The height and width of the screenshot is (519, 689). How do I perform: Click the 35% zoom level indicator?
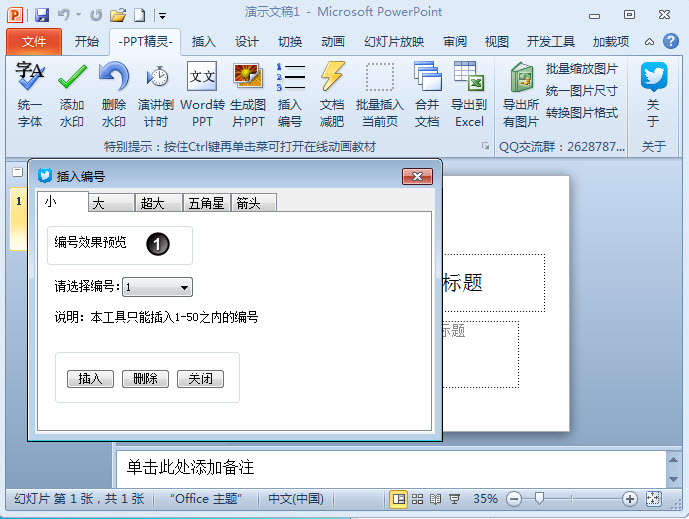[485, 499]
